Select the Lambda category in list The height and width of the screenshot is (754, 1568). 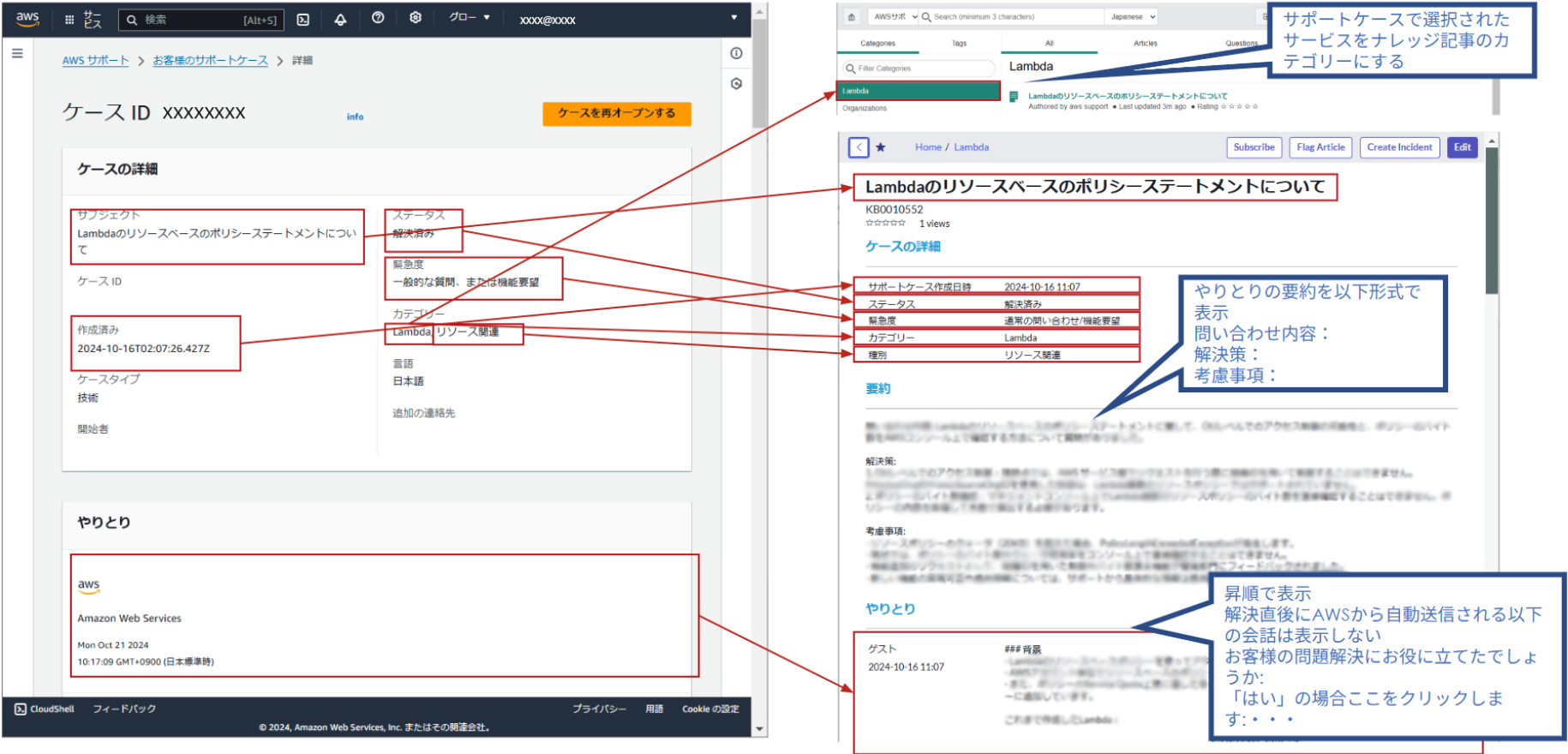(x=918, y=91)
